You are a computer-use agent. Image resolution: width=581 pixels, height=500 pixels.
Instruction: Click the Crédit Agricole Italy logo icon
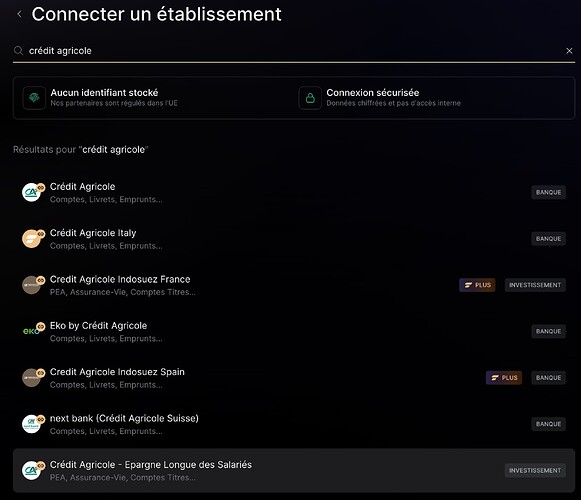pyautogui.click(x=31, y=239)
